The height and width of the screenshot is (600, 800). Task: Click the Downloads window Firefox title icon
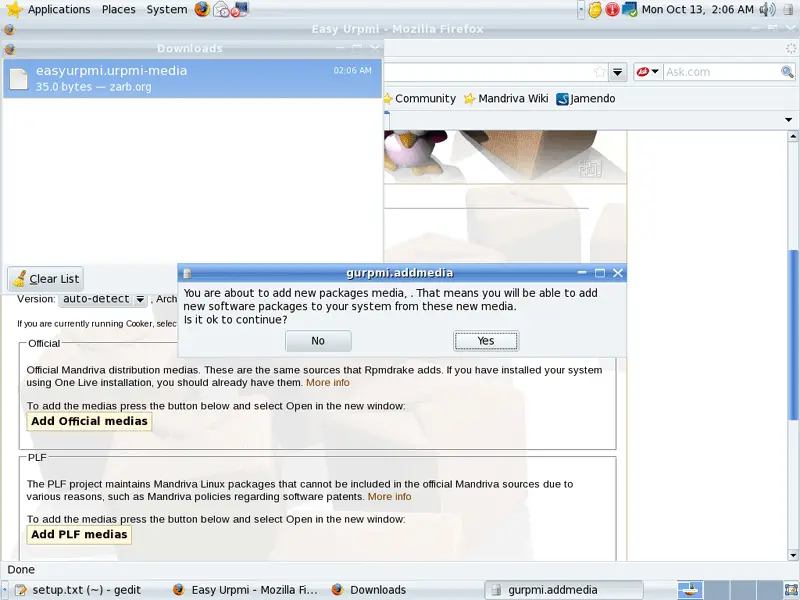pyautogui.click(x=10, y=49)
